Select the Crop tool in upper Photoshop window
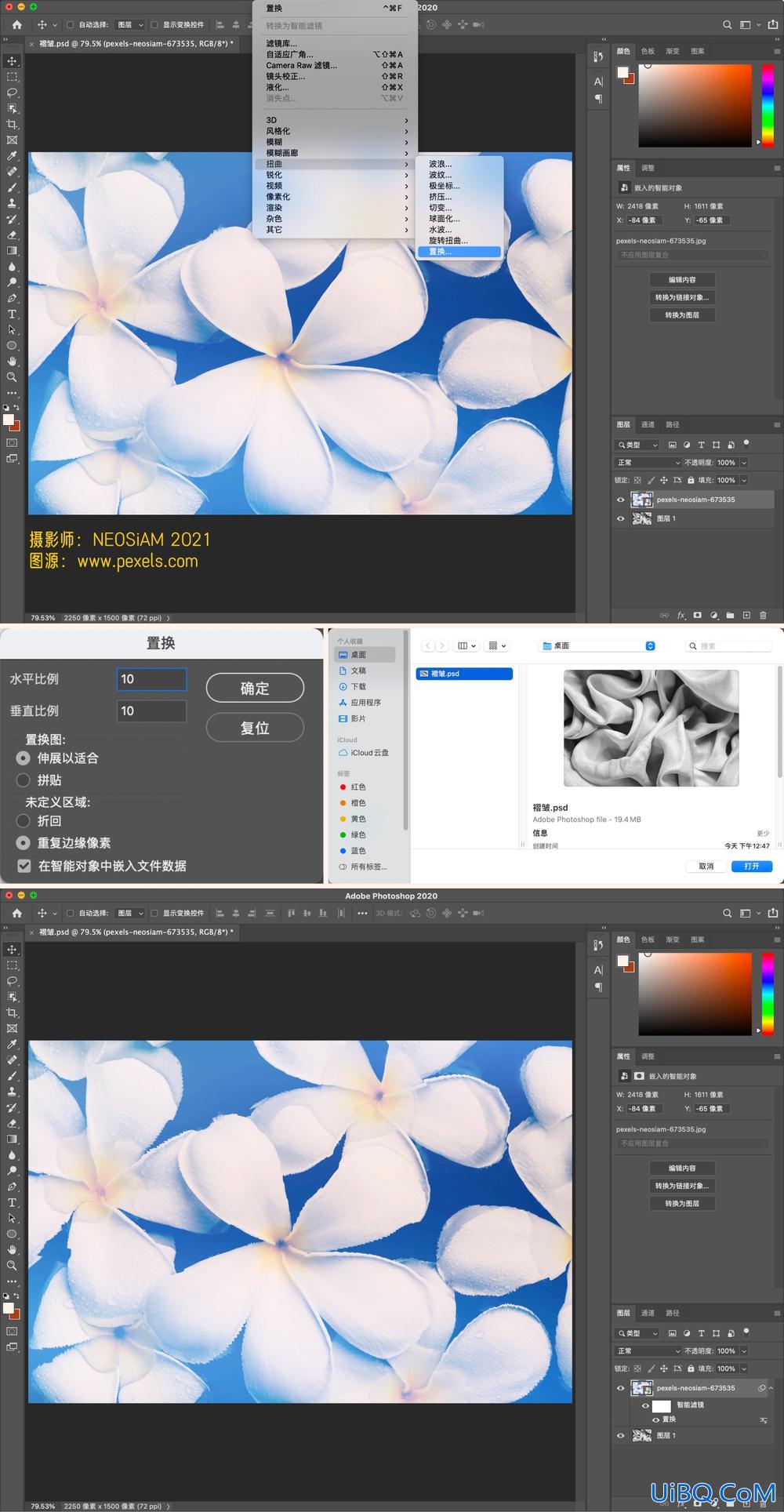This screenshot has width=784, height=1512. [12, 124]
